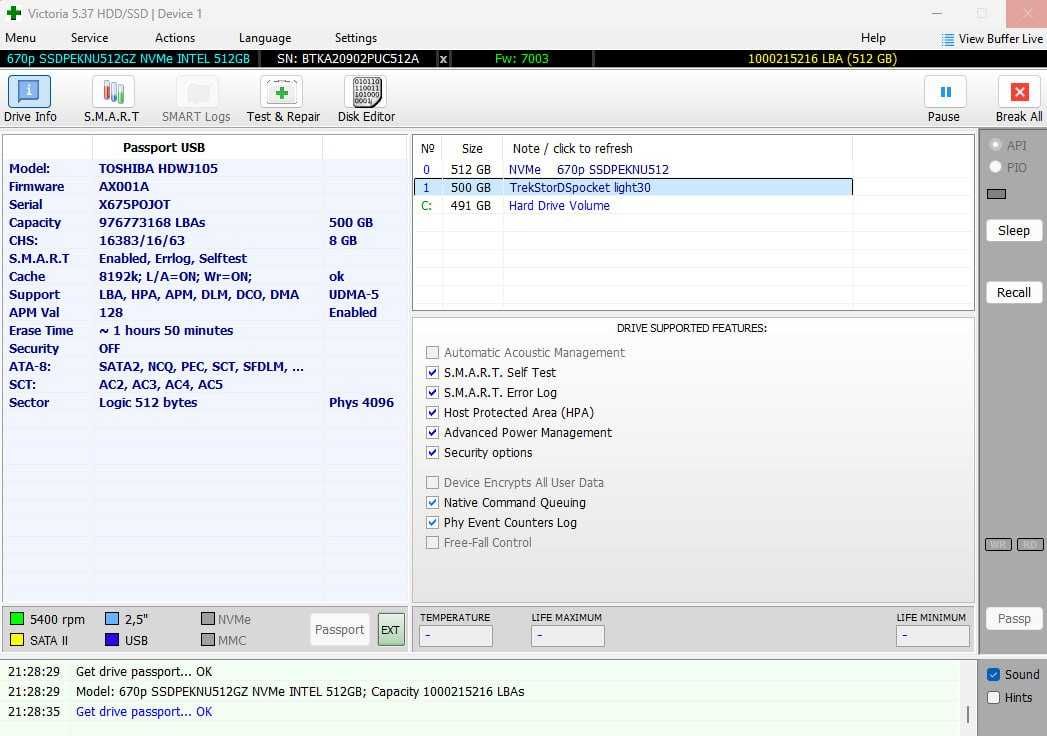Click the LIFE MINIMUM value field

(932, 636)
